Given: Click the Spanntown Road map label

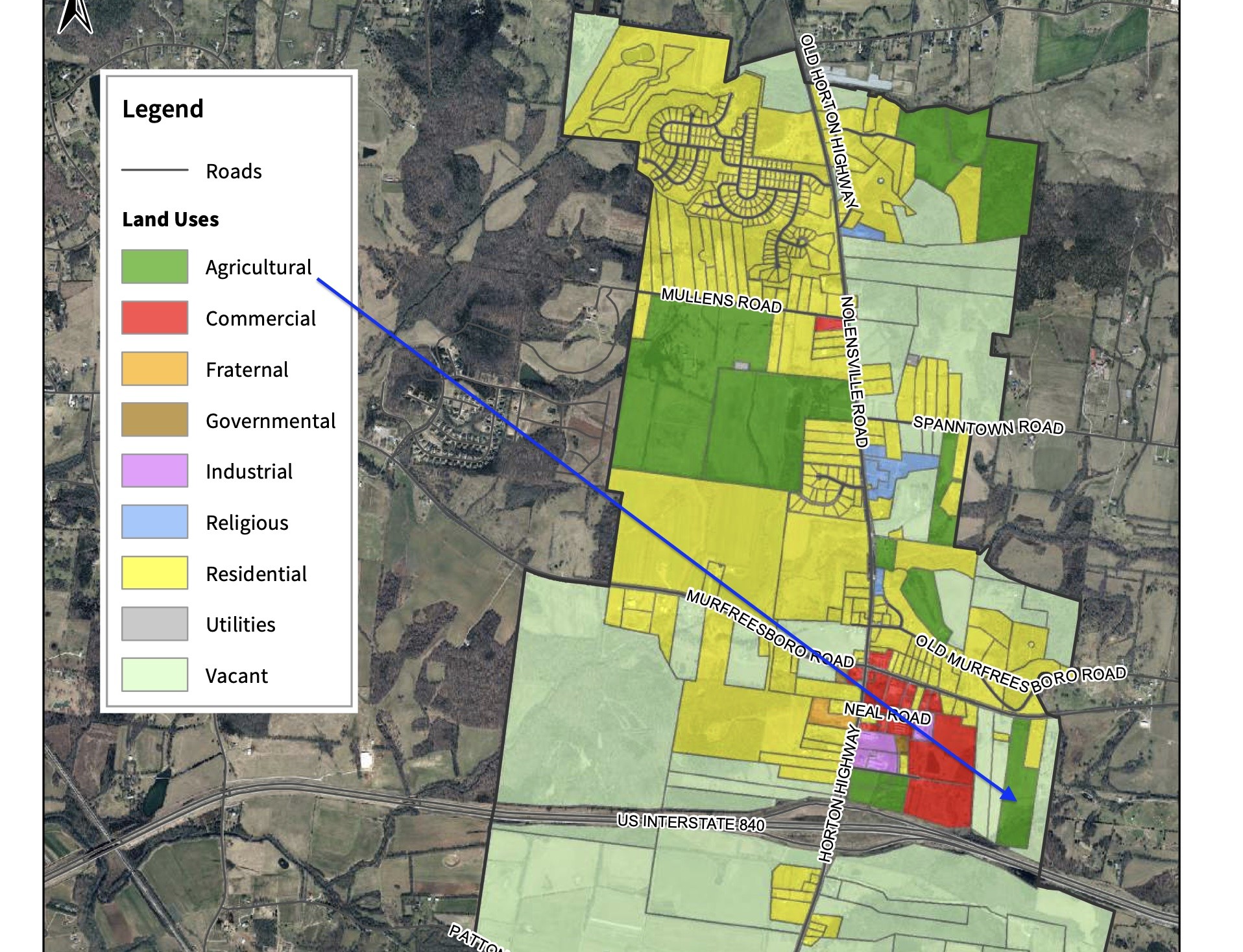Looking at the screenshot, I should [x=989, y=425].
